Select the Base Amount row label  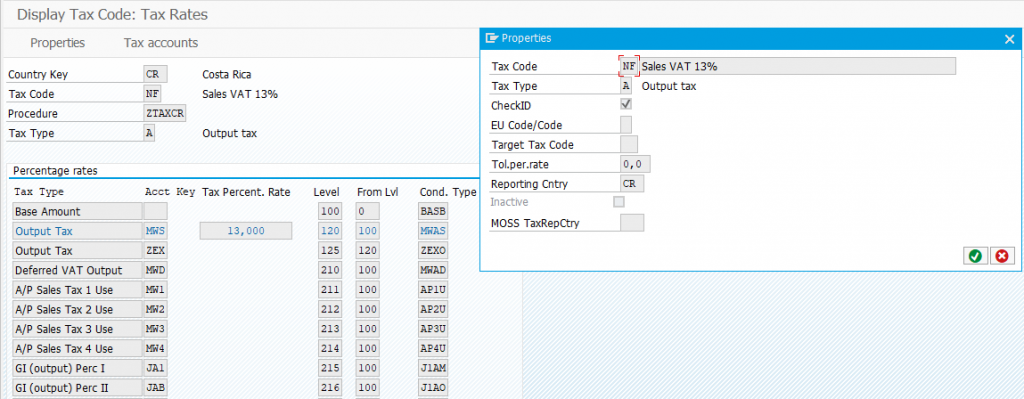tap(77, 212)
